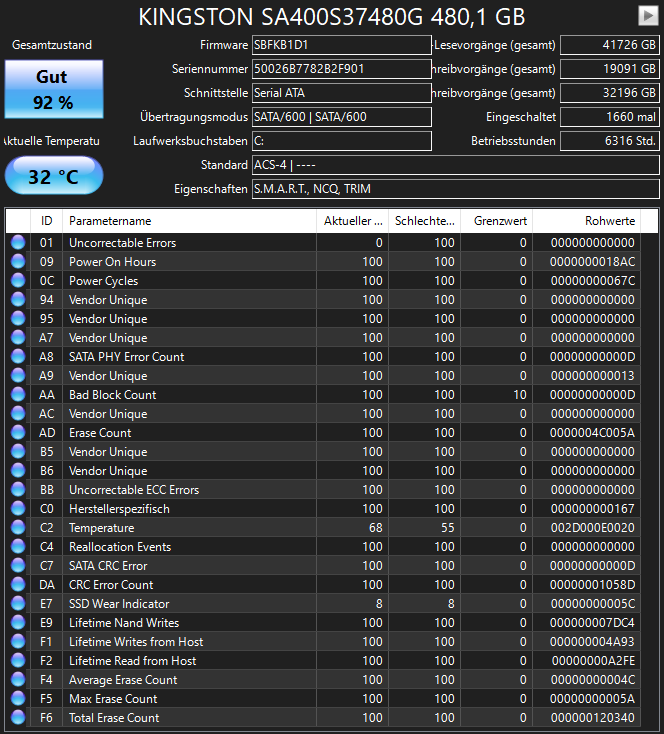This screenshot has height=734, width=664.
Task: Click status orb of Max Erase Count row
Action: [x=18, y=698]
